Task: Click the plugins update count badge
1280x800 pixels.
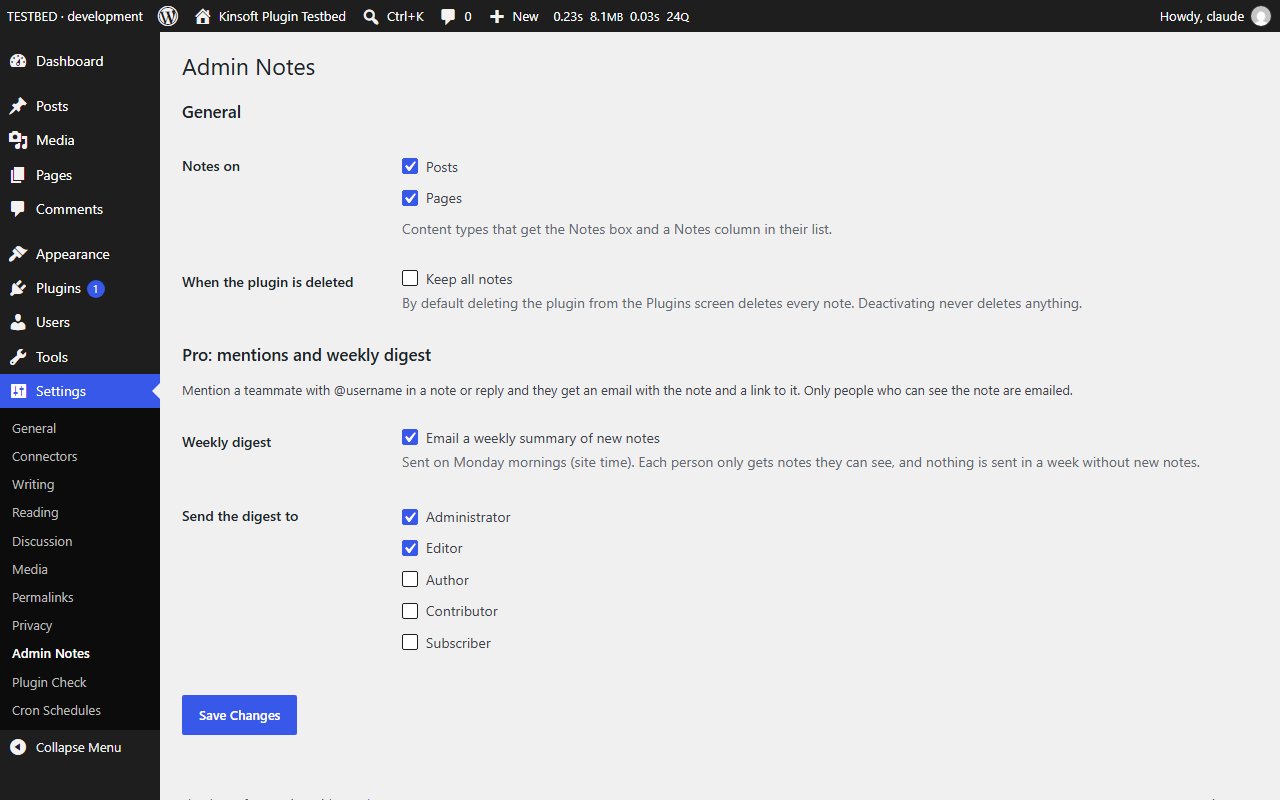Action: 96,289
